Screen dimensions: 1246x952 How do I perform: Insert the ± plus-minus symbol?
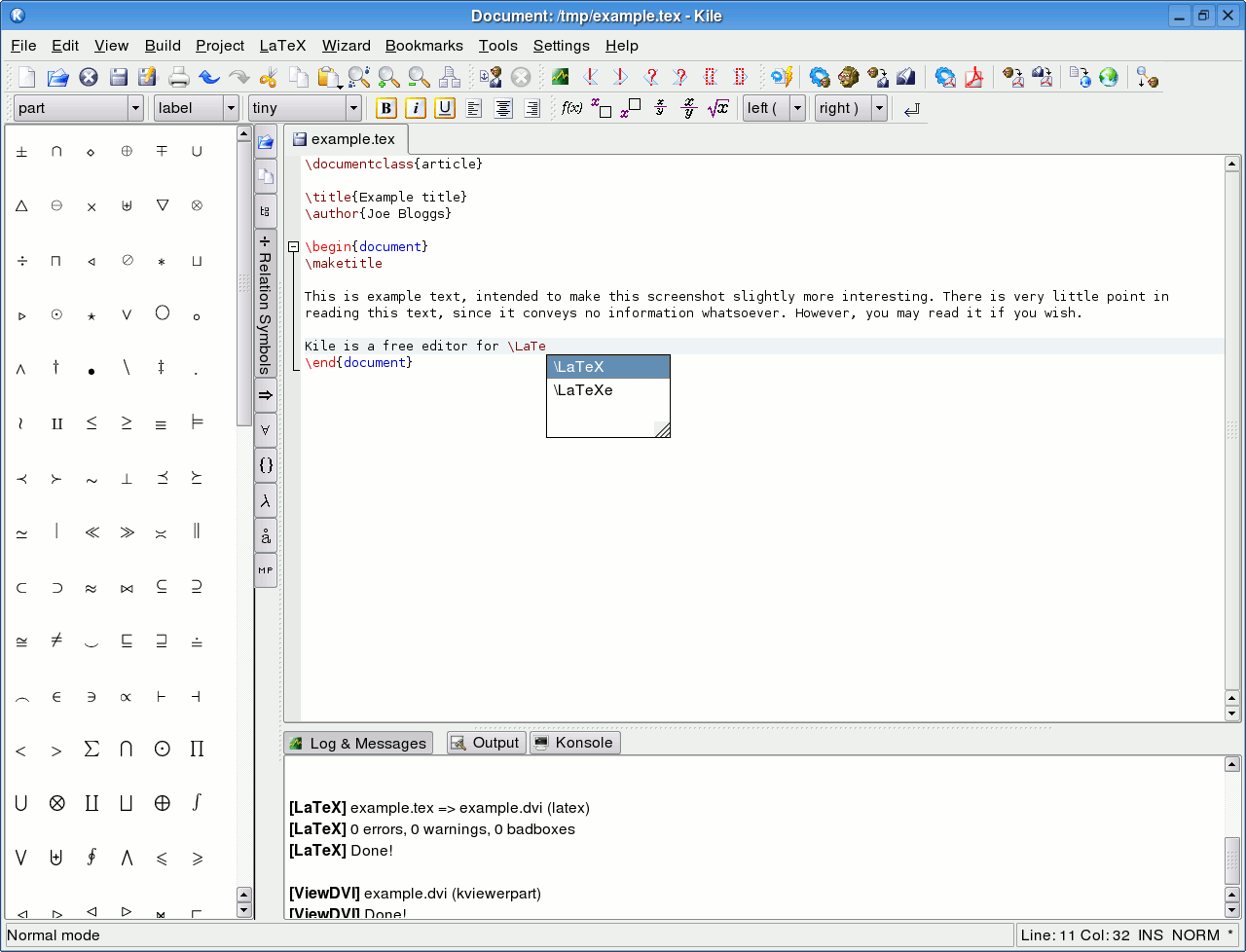[x=21, y=152]
